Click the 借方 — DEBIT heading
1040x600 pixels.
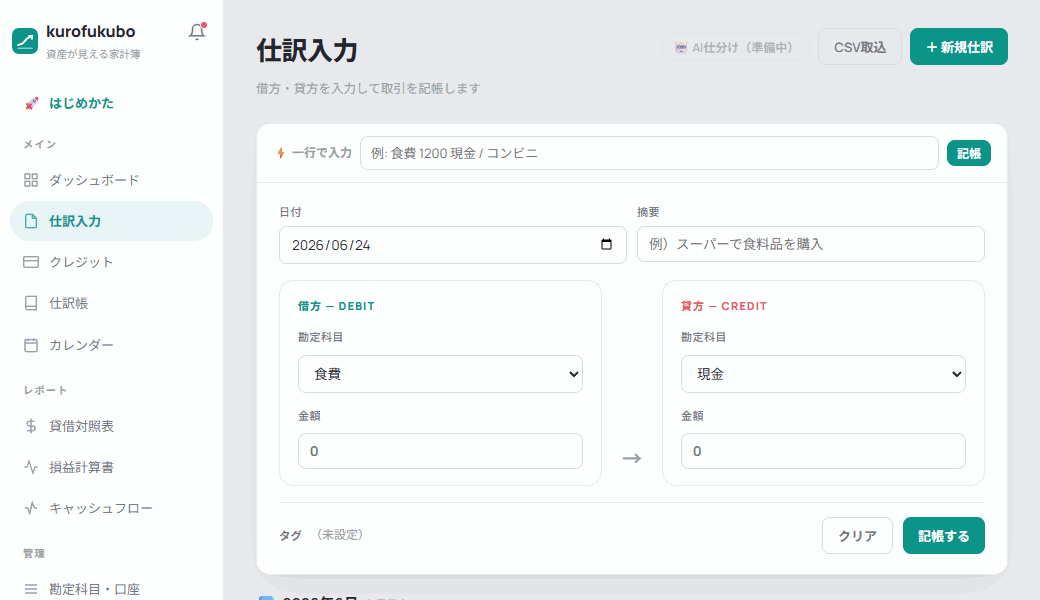[x=336, y=306]
